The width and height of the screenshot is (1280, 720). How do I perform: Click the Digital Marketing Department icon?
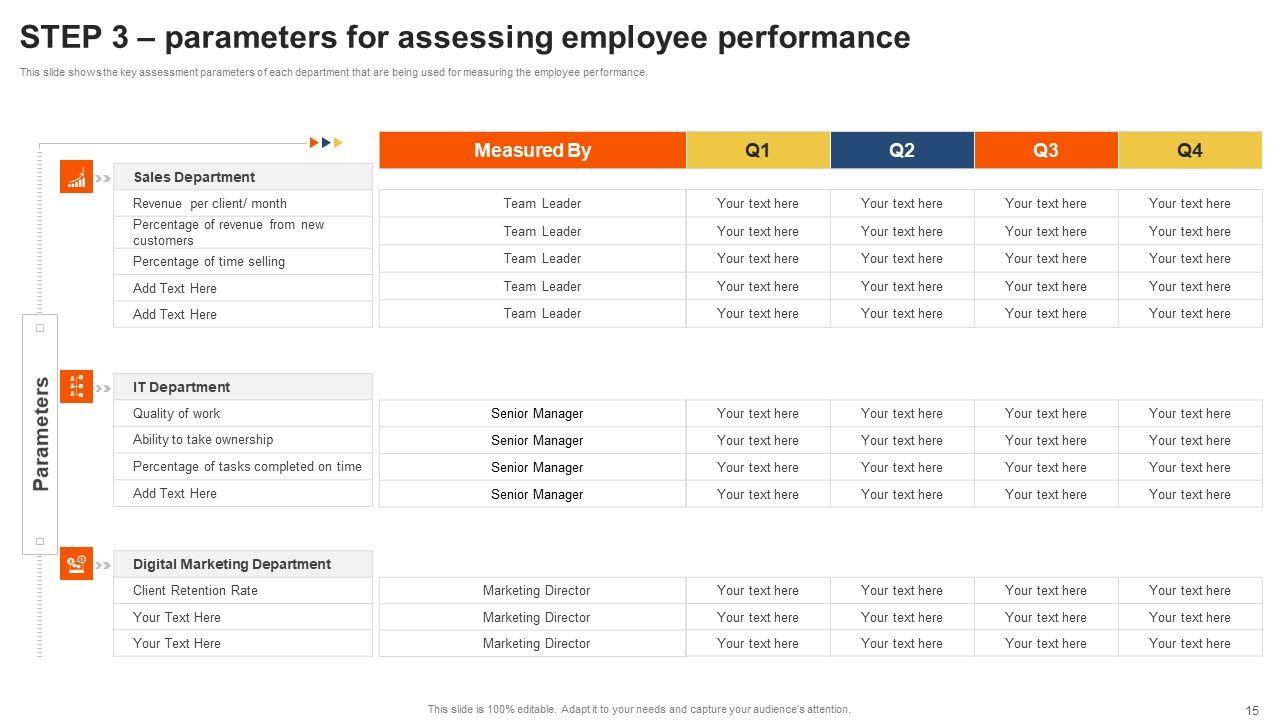(76, 564)
